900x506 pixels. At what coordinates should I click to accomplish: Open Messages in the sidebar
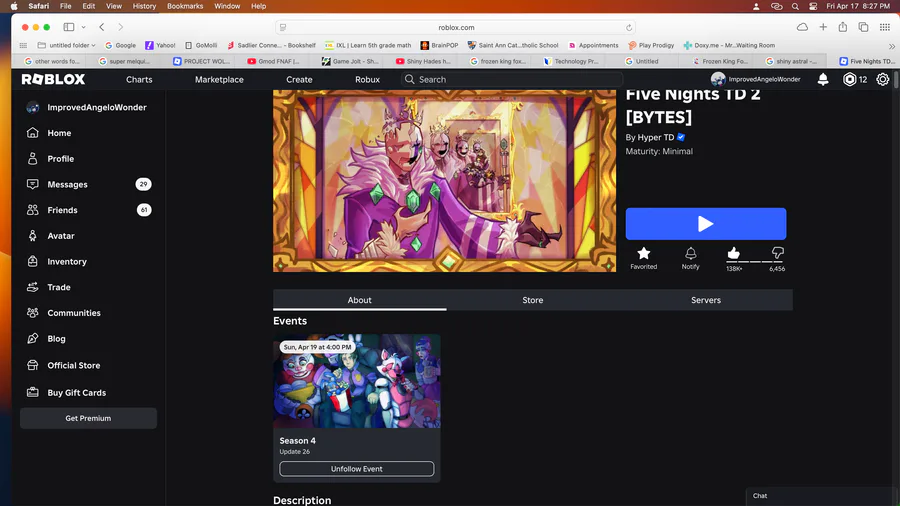pyautogui.click(x=67, y=184)
